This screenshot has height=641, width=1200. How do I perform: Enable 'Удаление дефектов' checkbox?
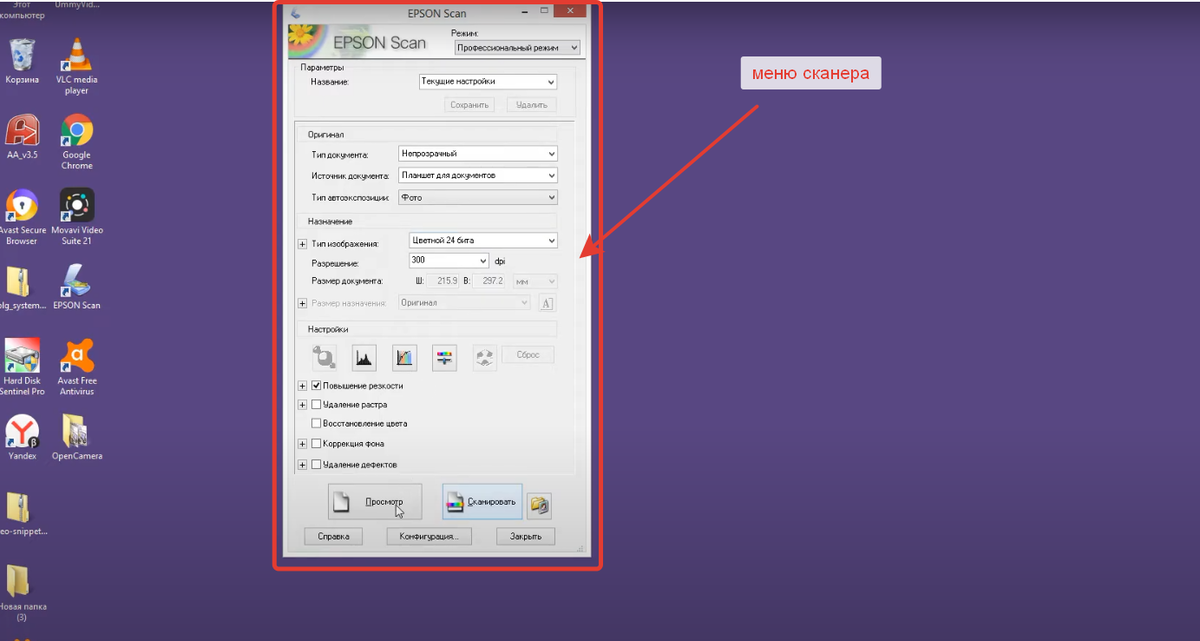coord(316,464)
